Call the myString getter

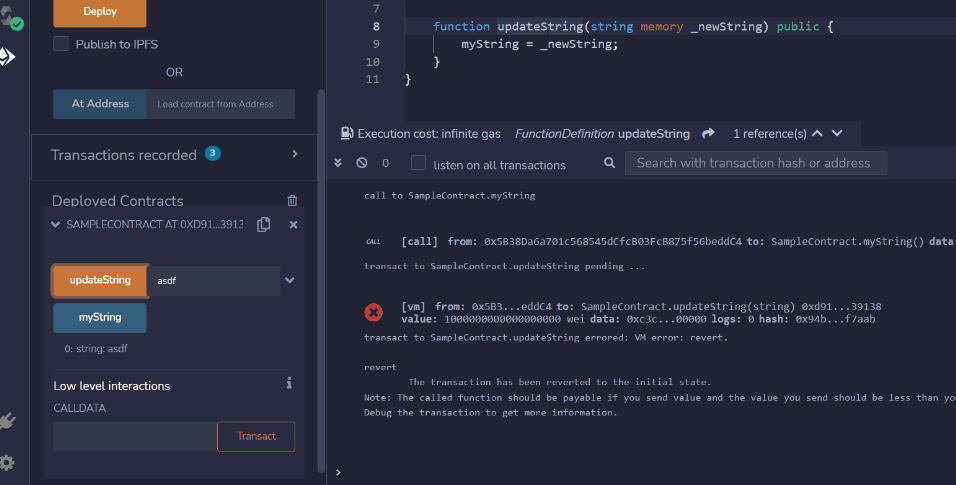[x=100, y=317]
